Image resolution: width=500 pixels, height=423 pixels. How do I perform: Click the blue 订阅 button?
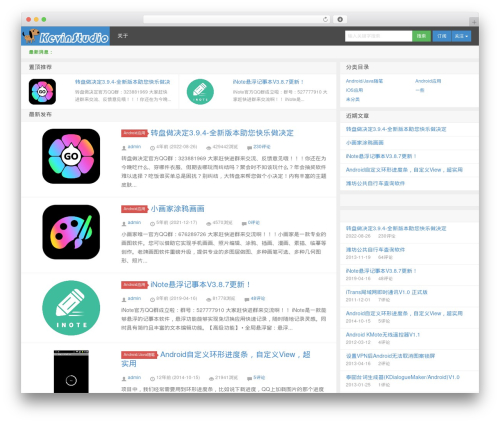point(442,36)
